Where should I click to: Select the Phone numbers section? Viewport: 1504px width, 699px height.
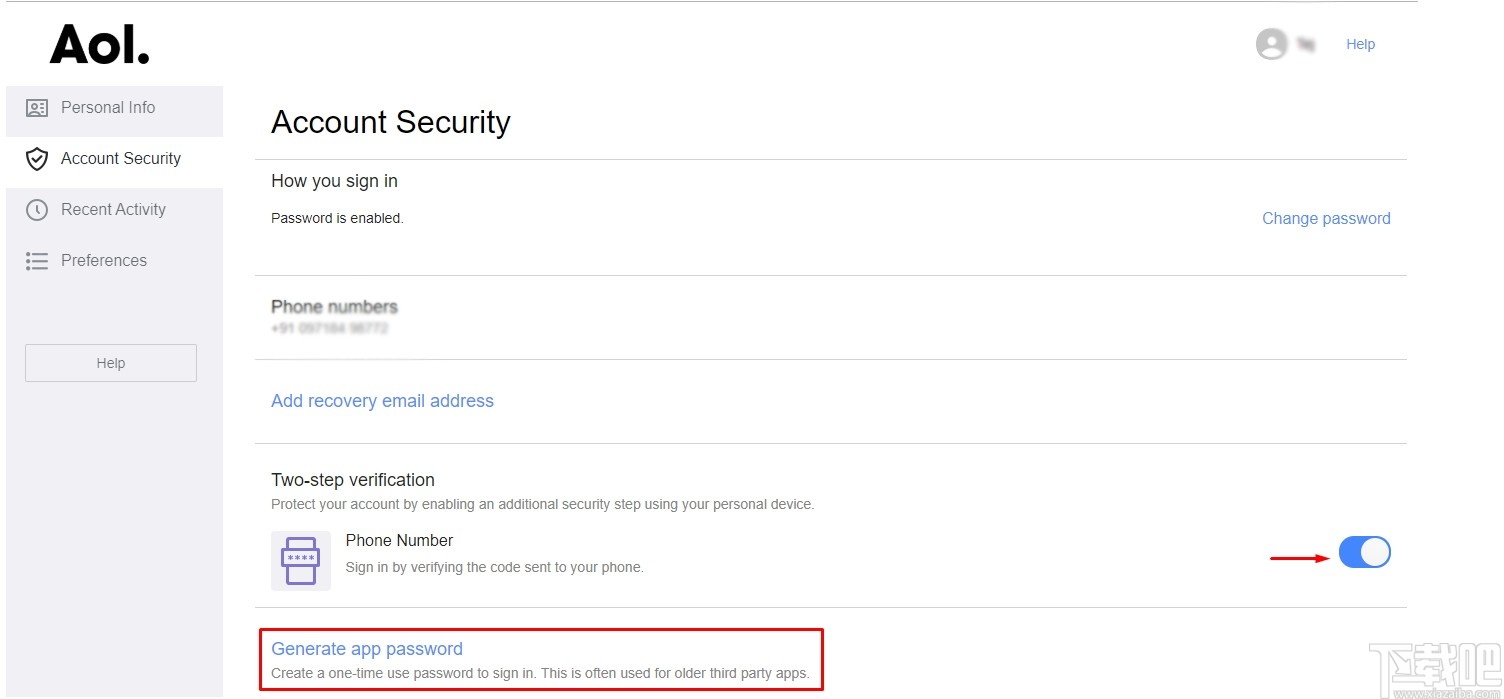[x=334, y=307]
